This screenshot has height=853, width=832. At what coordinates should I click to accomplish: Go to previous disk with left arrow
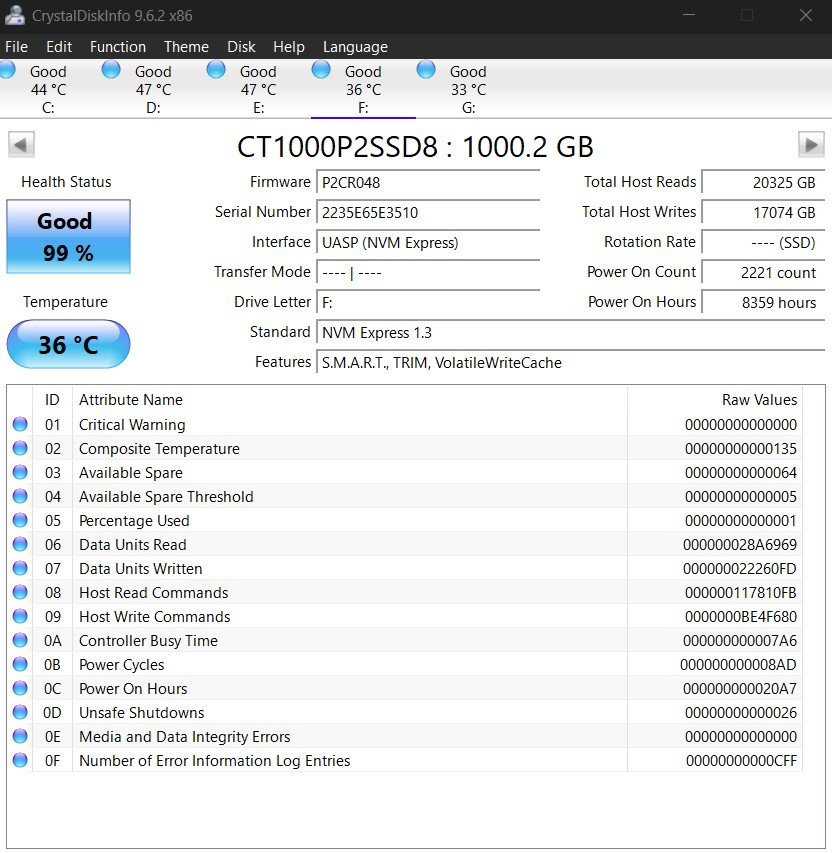pos(21,145)
